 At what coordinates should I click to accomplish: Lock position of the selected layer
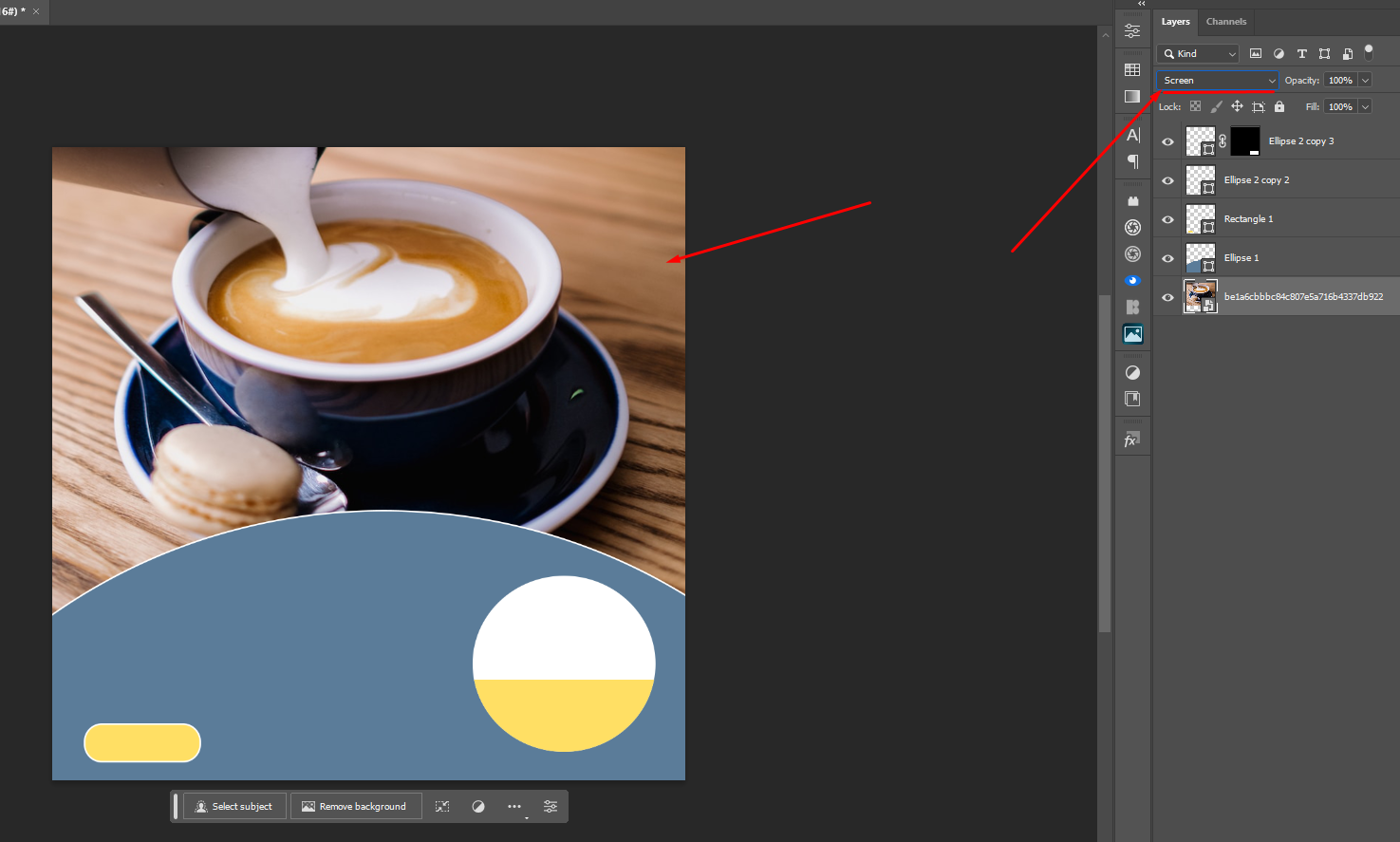pyautogui.click(x=1237, y=106)
